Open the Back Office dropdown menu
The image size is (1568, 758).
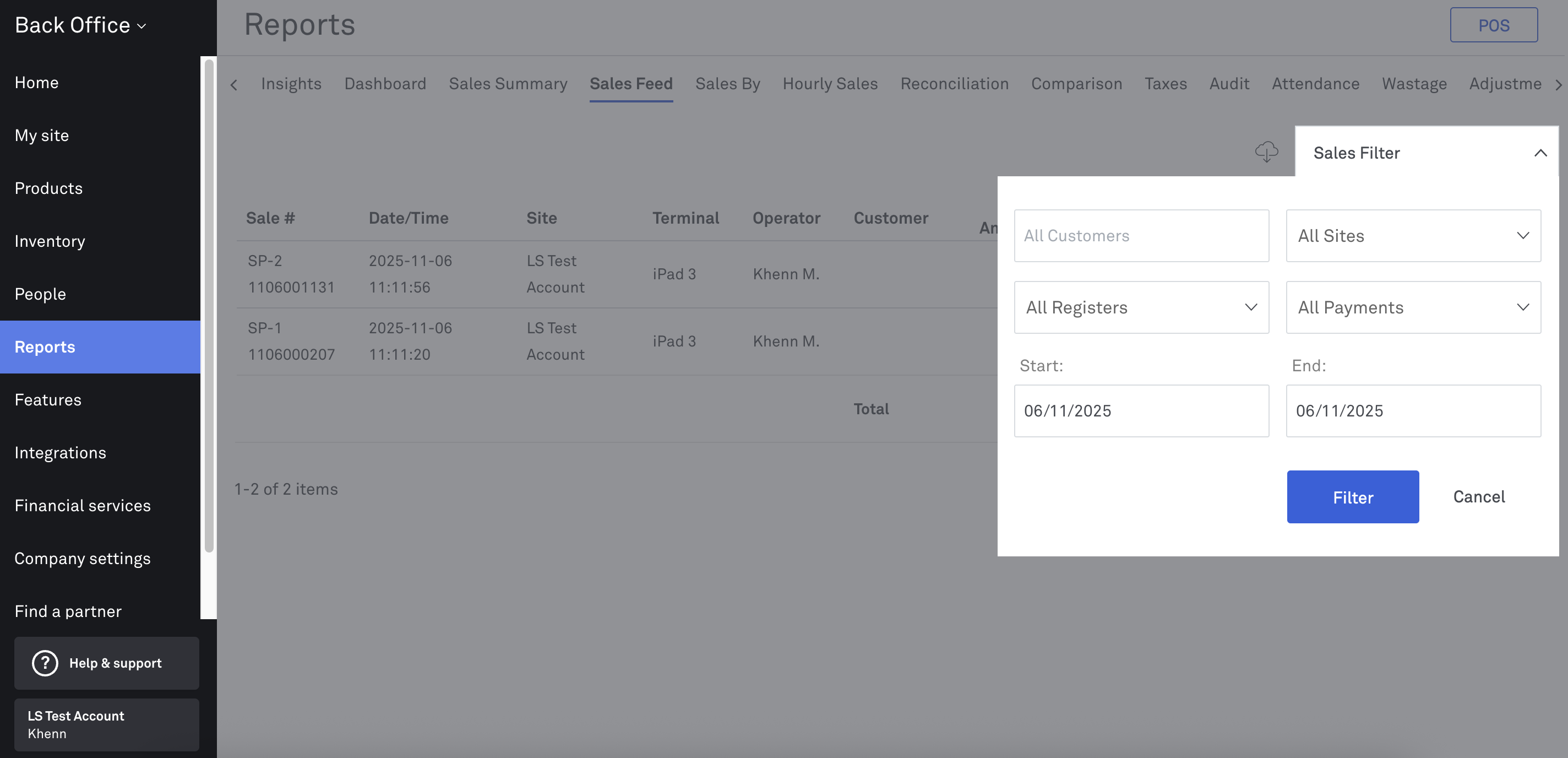pos(80,25)
